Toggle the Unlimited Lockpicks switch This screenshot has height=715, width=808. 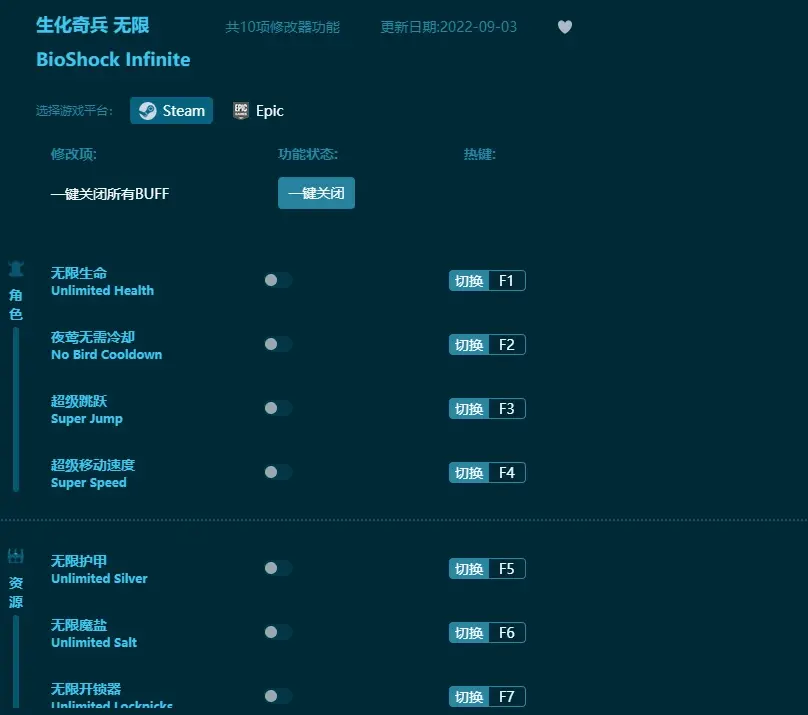pos(278,696)
